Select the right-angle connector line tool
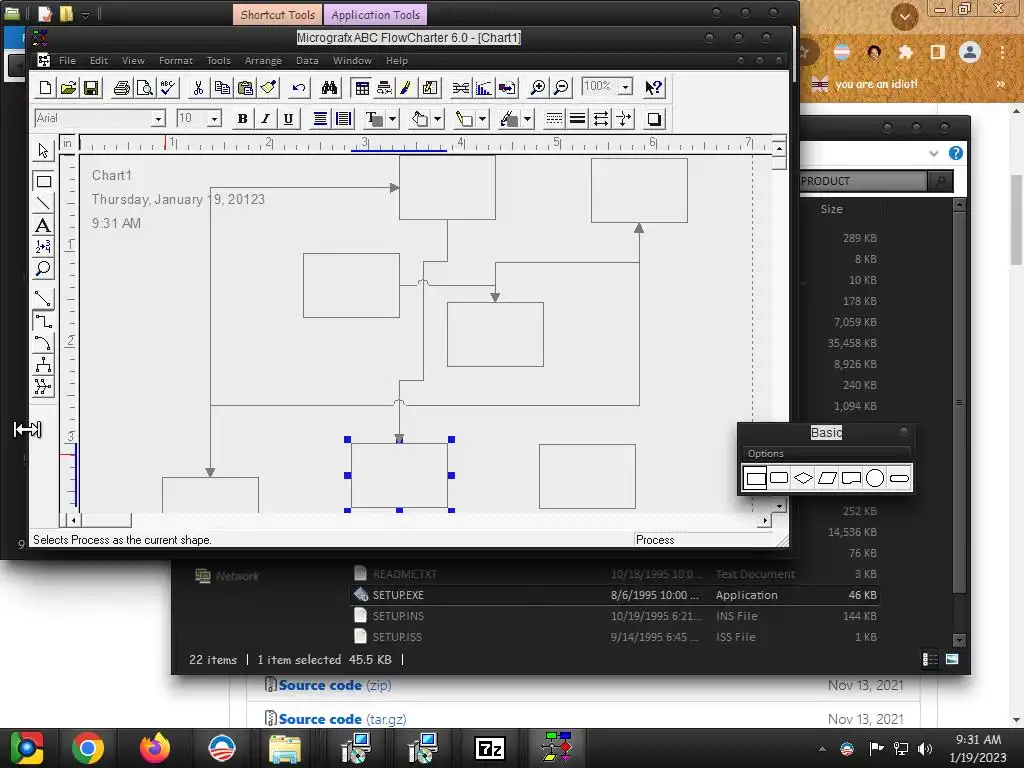1024x768 pixels. click(43, 321)
